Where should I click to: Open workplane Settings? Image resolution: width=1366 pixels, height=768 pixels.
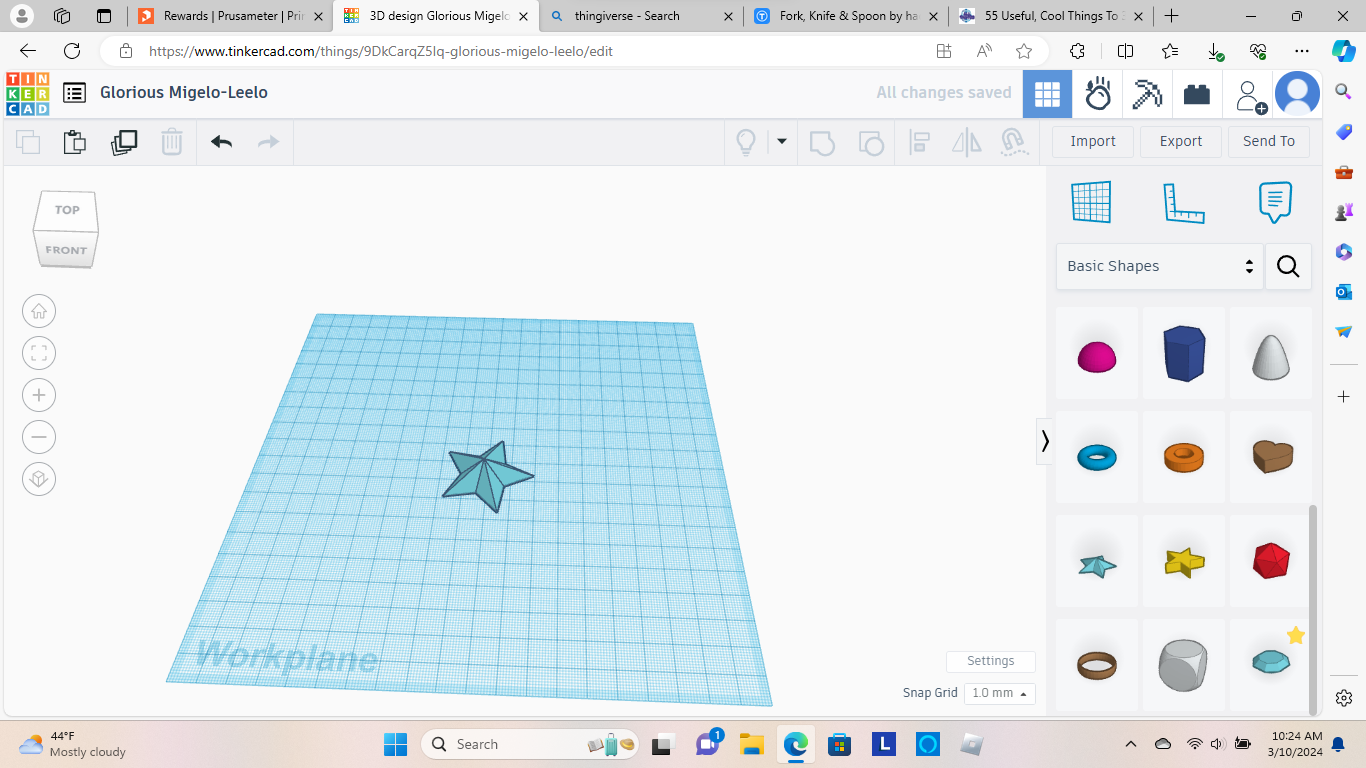click(x=990, y=661)
